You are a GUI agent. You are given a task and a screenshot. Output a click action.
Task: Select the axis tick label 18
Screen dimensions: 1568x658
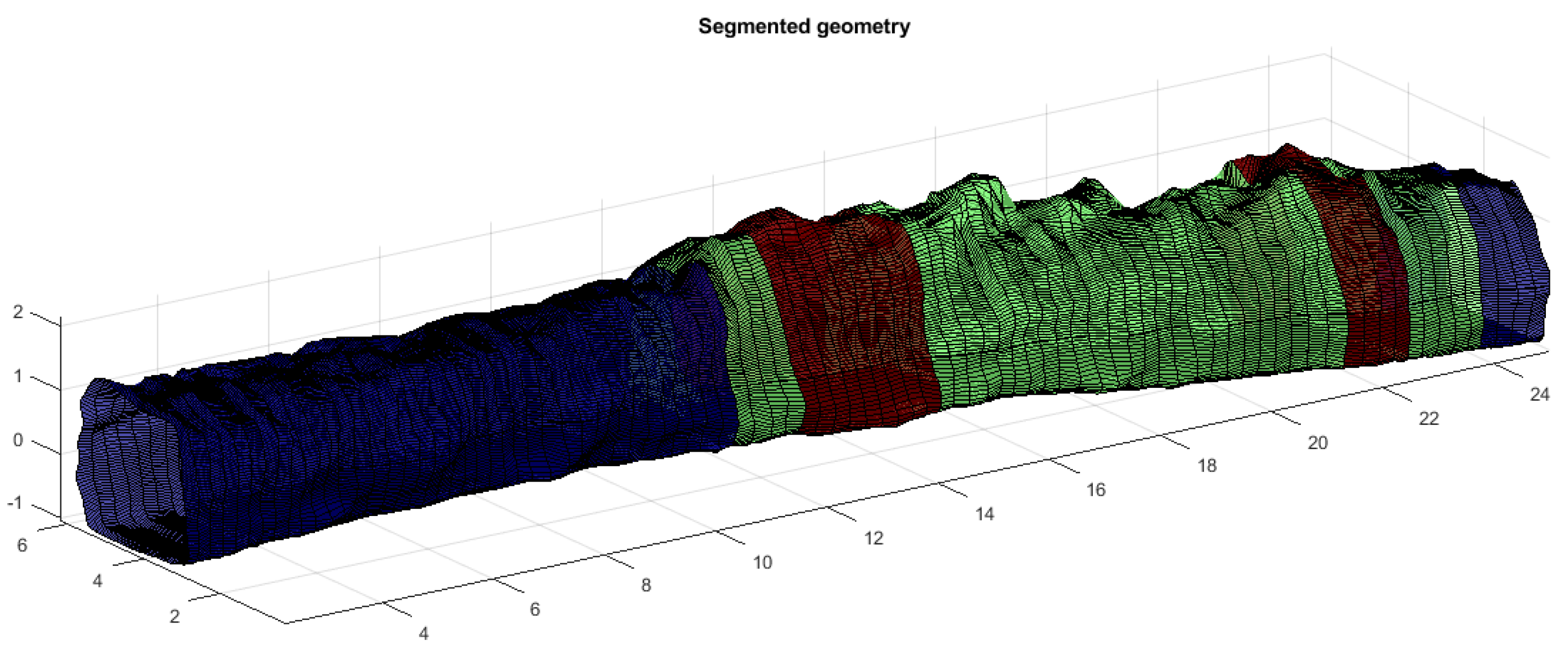click(1207, 466)
